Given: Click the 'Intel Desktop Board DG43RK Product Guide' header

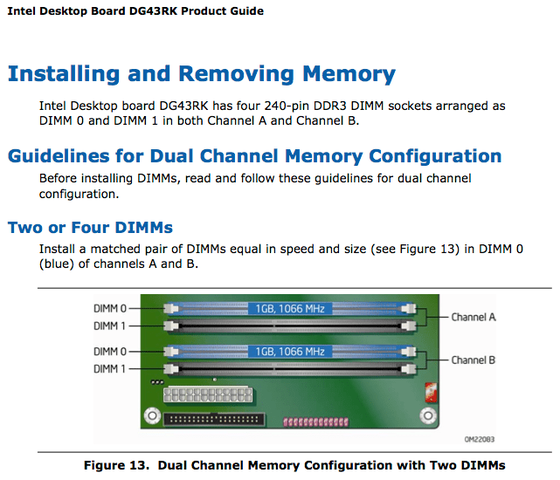Looking at the screenshot, I should tap(135, 11).
